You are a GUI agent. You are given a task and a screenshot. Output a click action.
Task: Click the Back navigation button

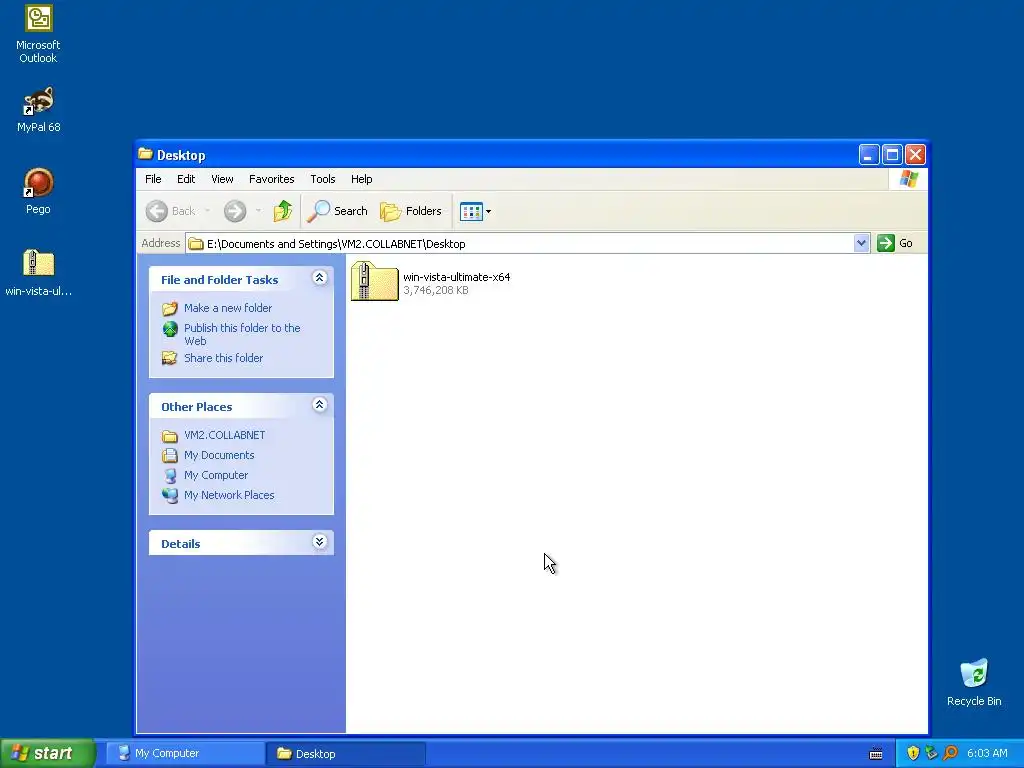[170, 211]
